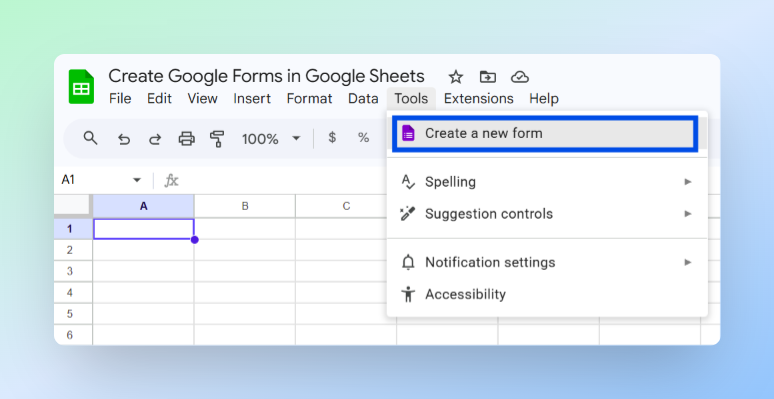The image size is (774, 399).
Task: Open the Data menu
Action: pos(363,99)
